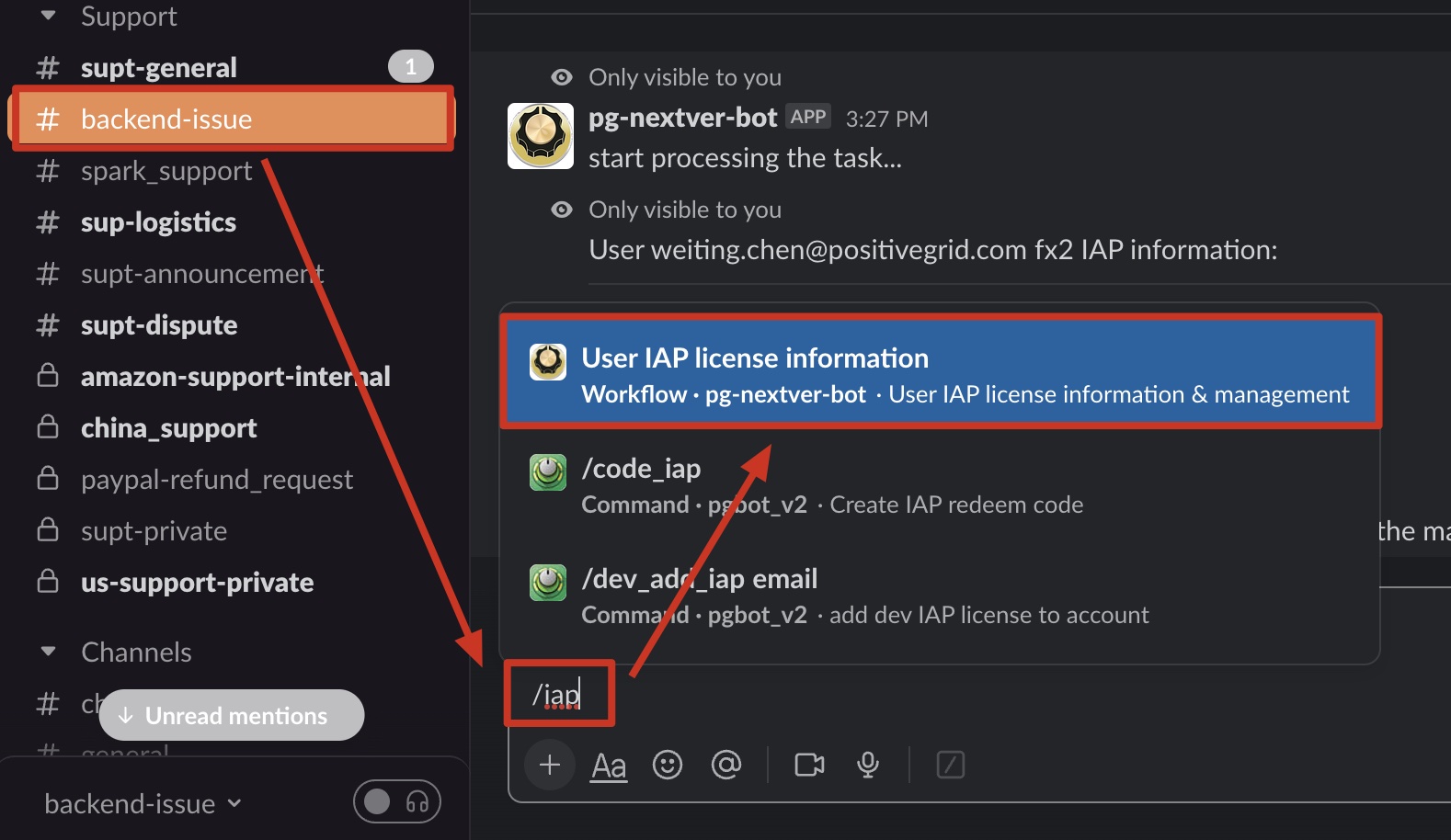Open us-support-private channel

(x=197, y=583)
